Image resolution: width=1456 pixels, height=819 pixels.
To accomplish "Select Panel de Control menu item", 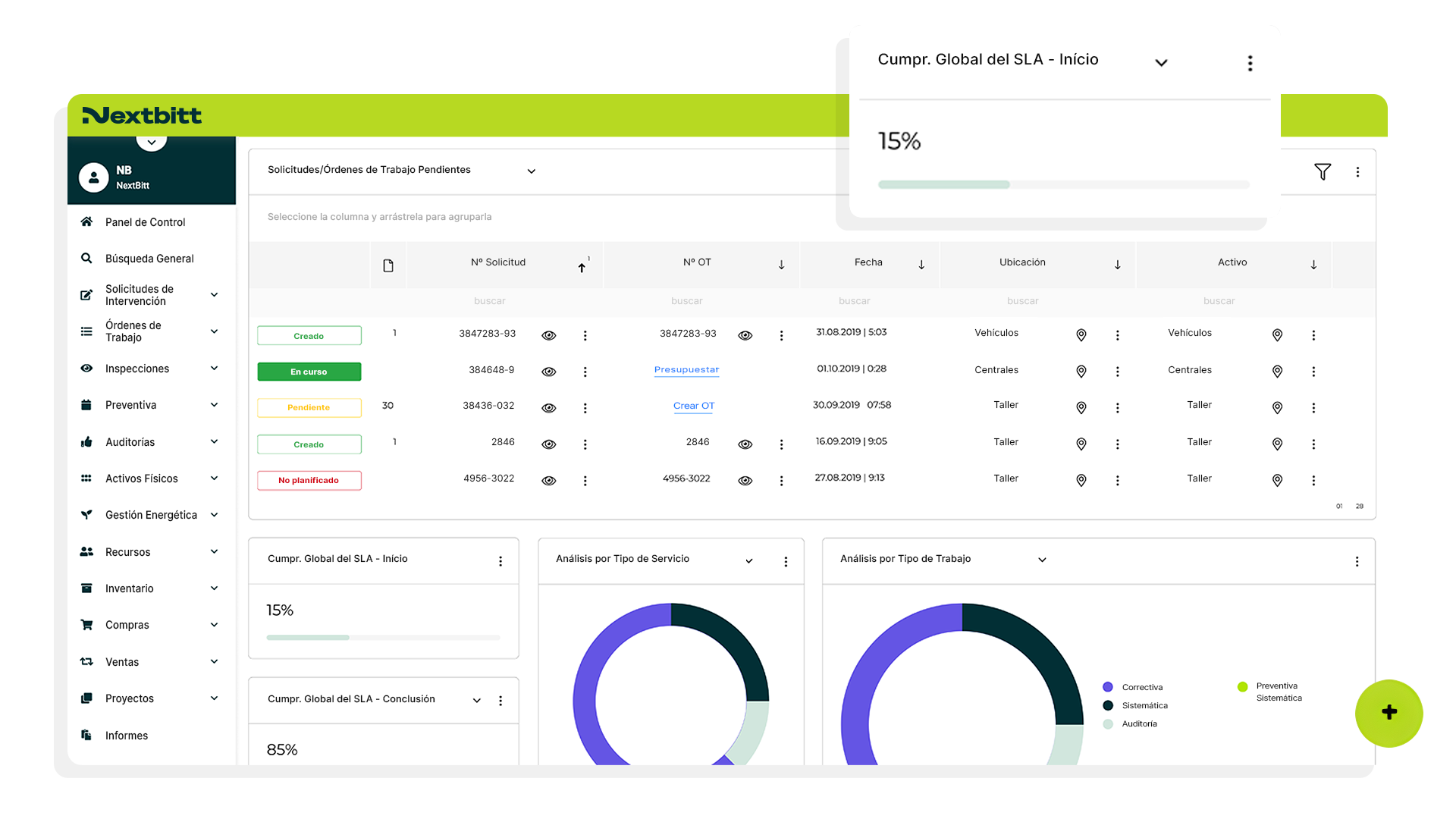I will point(145,222).
